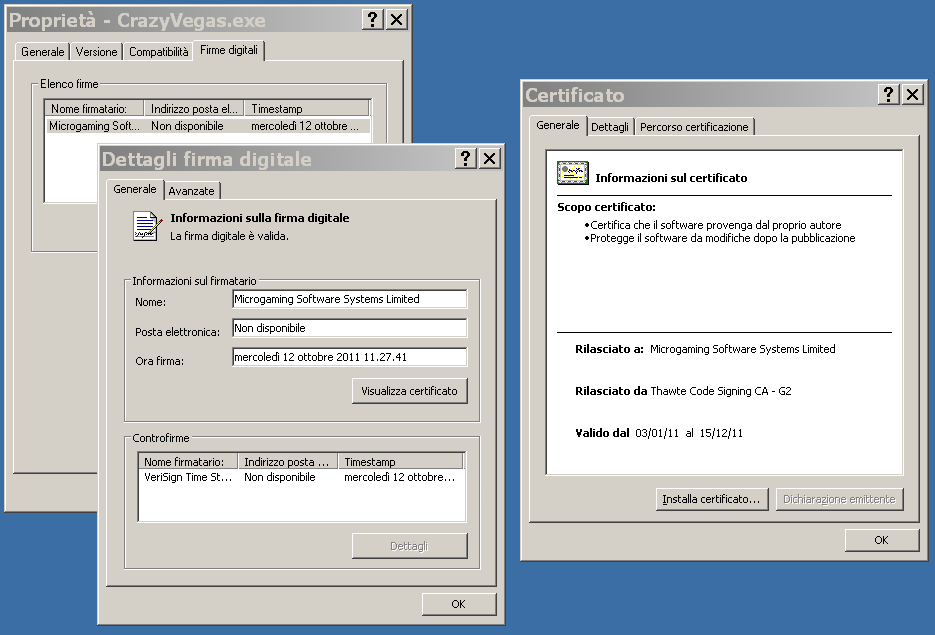Click Timestamp column header in Elenco firme

[307, 109]
